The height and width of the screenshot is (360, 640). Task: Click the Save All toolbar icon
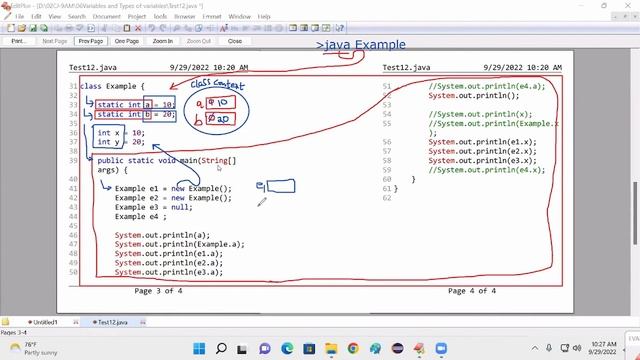coord(44,28)
